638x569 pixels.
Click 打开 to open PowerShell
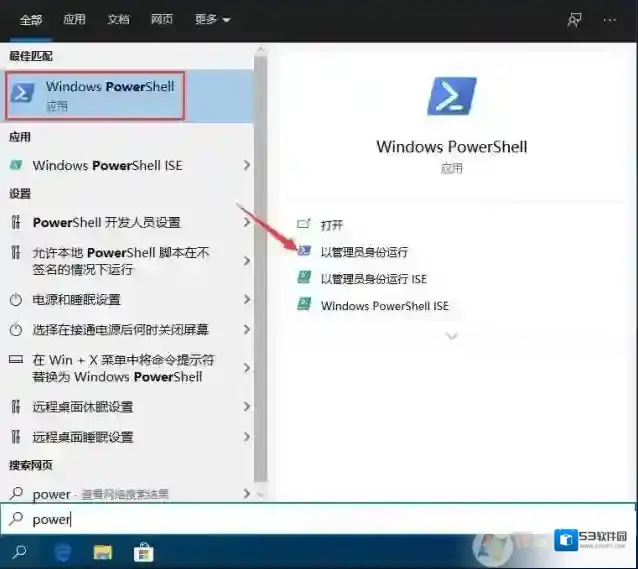332,225
